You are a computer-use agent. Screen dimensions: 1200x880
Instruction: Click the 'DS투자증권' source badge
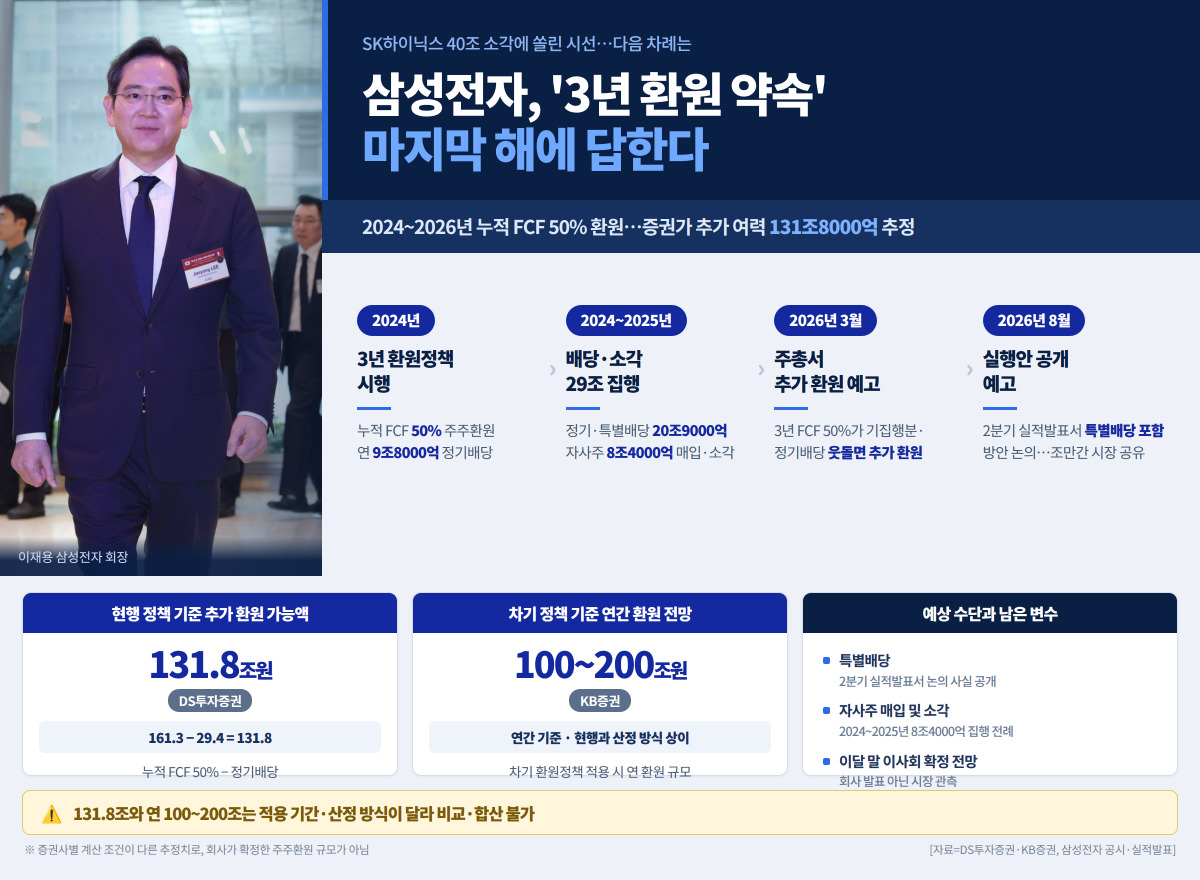click(x=210, y=701)
